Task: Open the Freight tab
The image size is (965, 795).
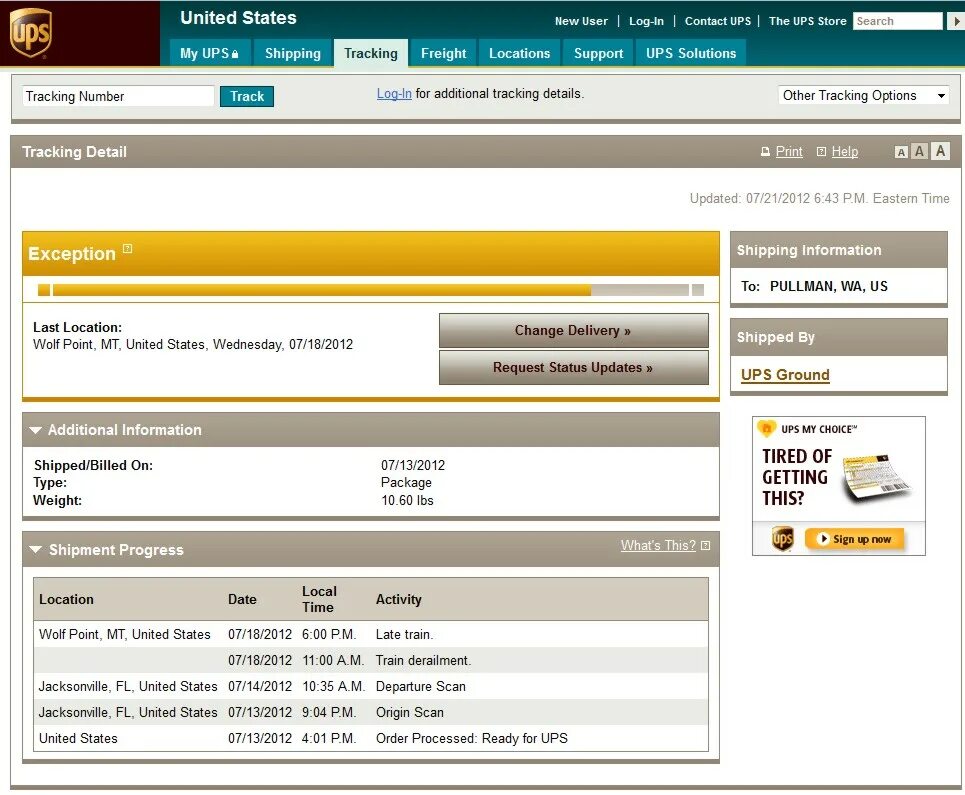Action: [443, 53]
